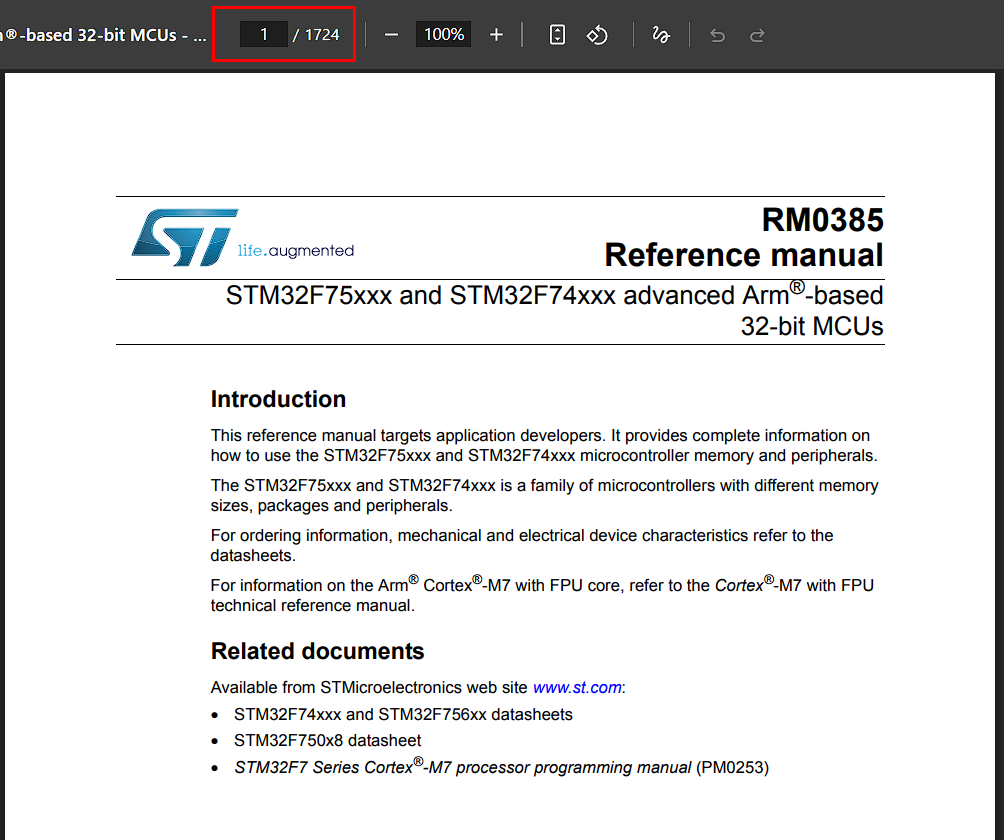
Task: Click the Reference manual title text
Action: [744, 255]
